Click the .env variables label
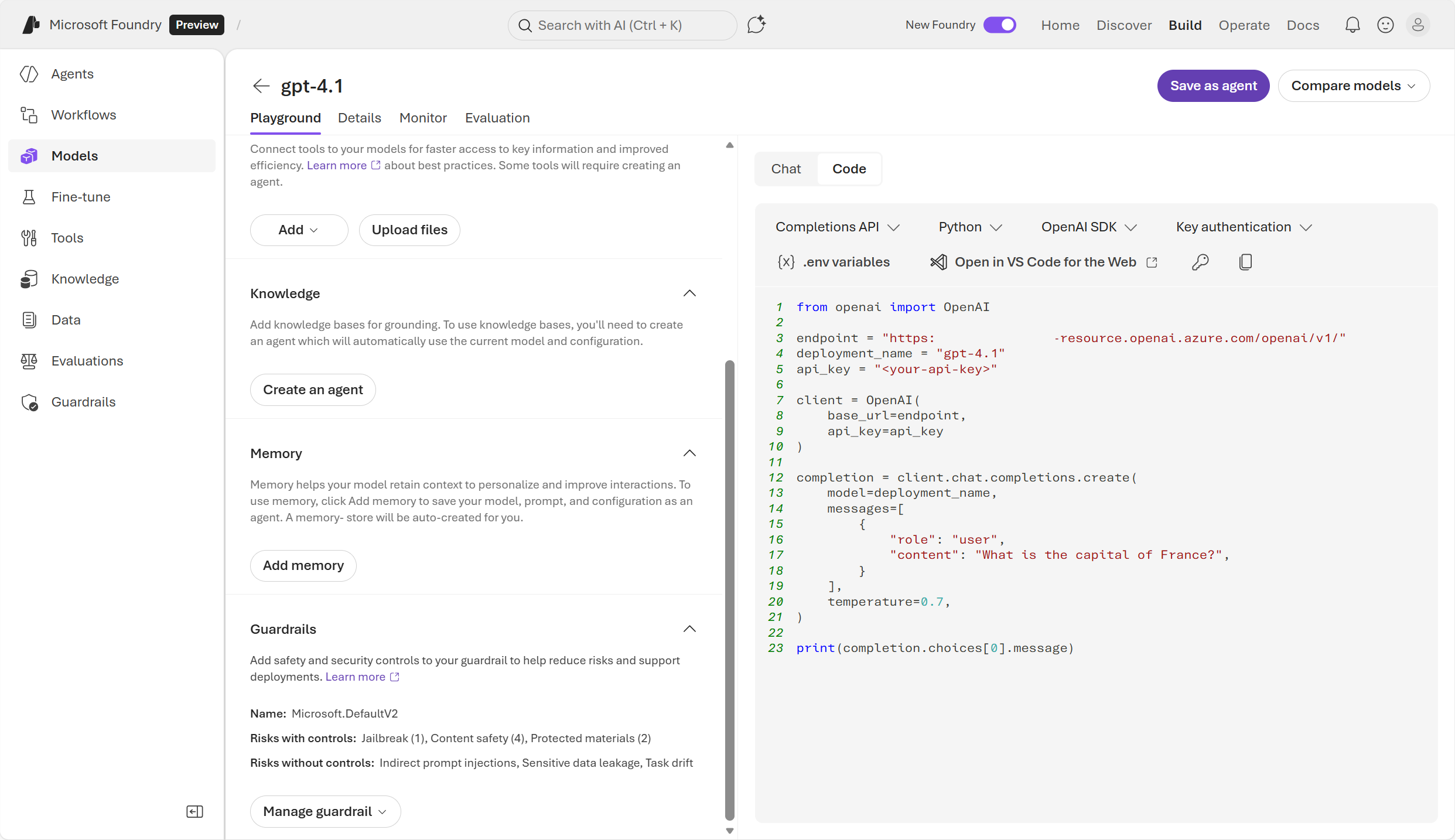 846,262
